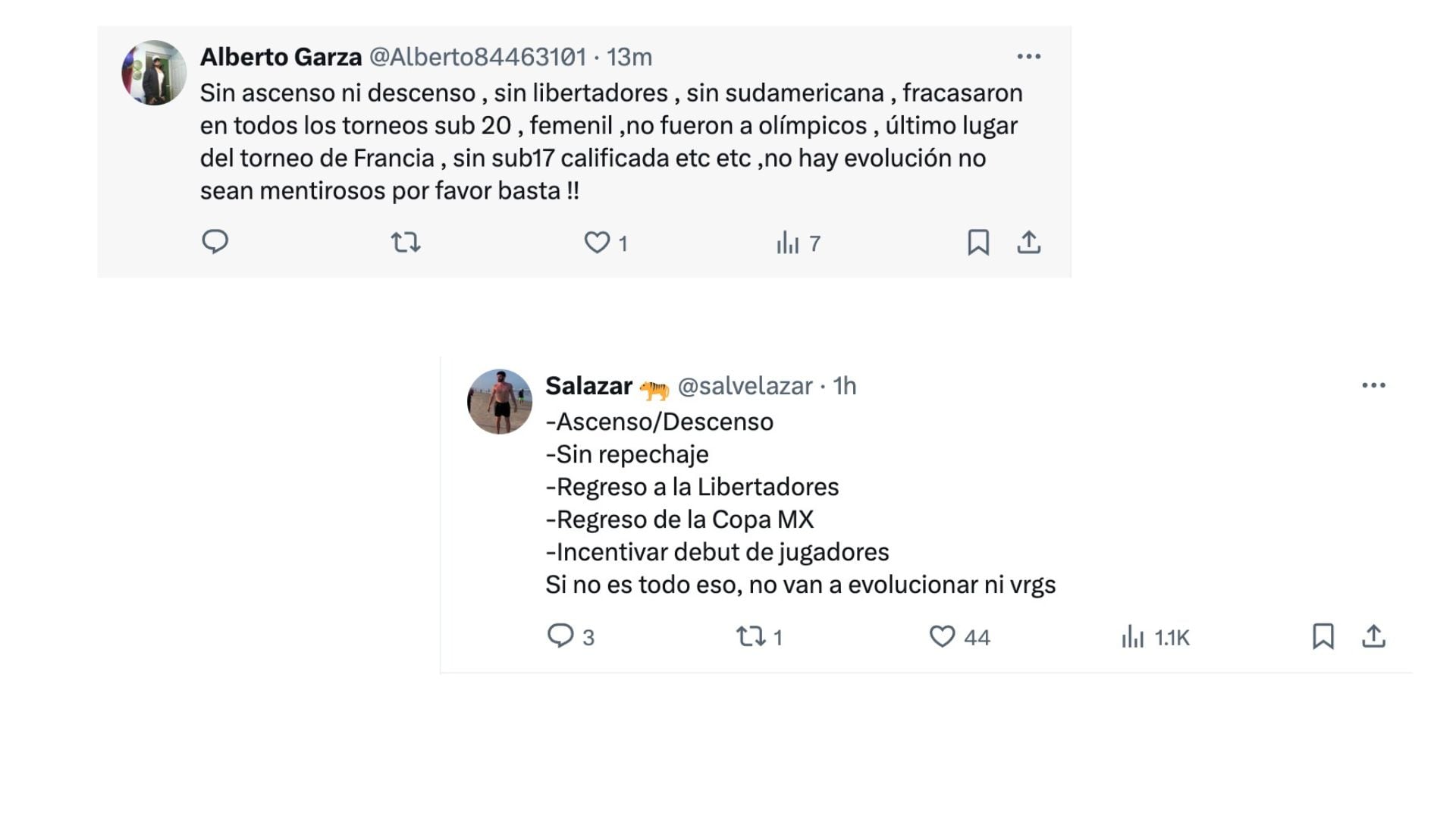1456x819 pixels.
Task: Share Alberto Garza's tweet
Action: [x=1029, y=243]
